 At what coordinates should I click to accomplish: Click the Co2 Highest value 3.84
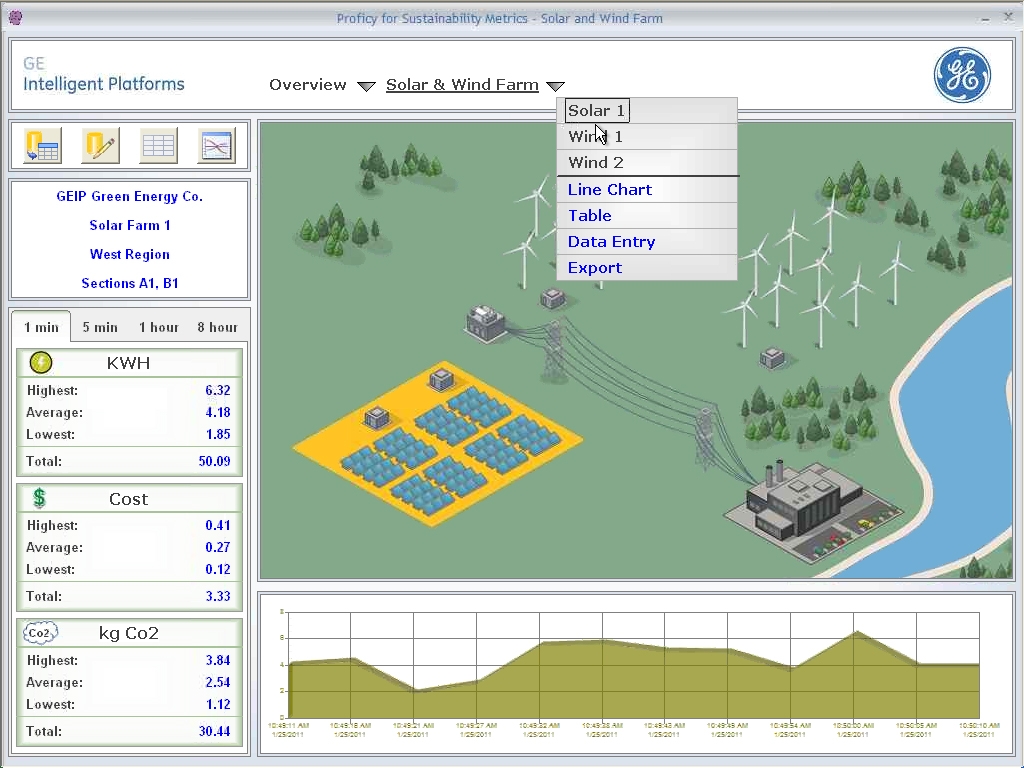pos(217,660)
